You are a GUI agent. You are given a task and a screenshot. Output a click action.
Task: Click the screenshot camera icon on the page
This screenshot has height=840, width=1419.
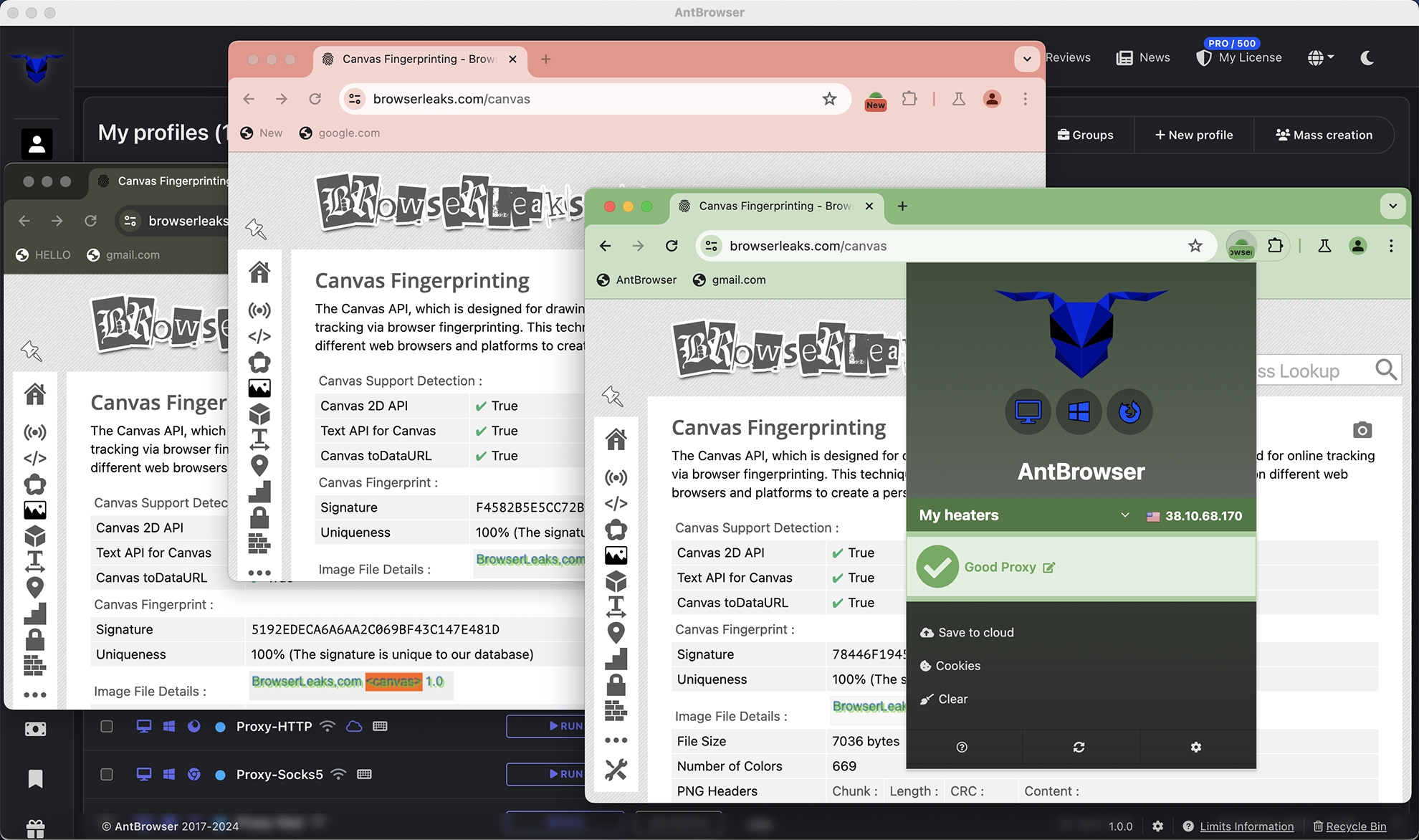[x=1362, y=430]
